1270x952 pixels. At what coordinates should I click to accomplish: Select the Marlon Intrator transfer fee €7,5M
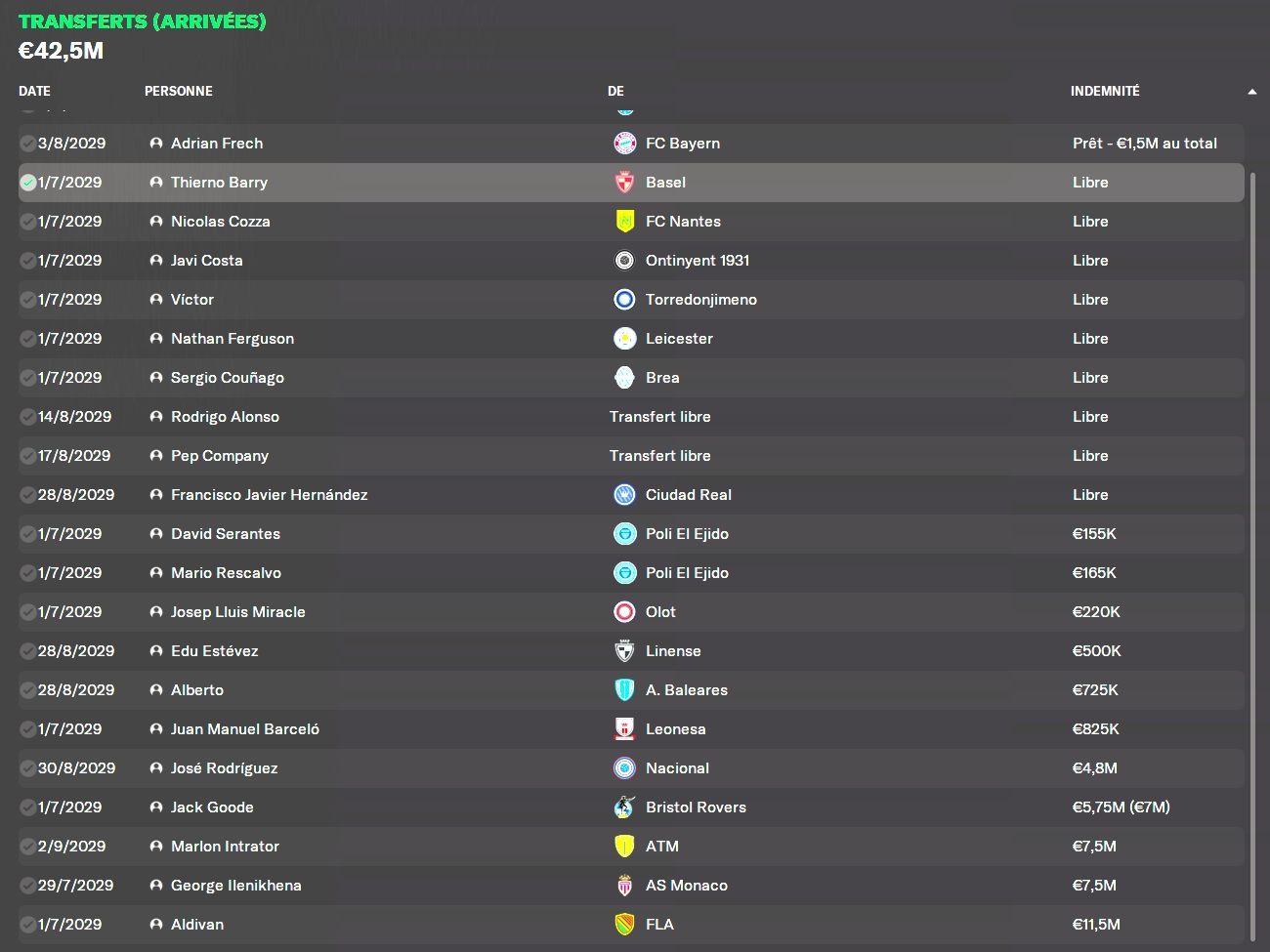[1094, 847]
